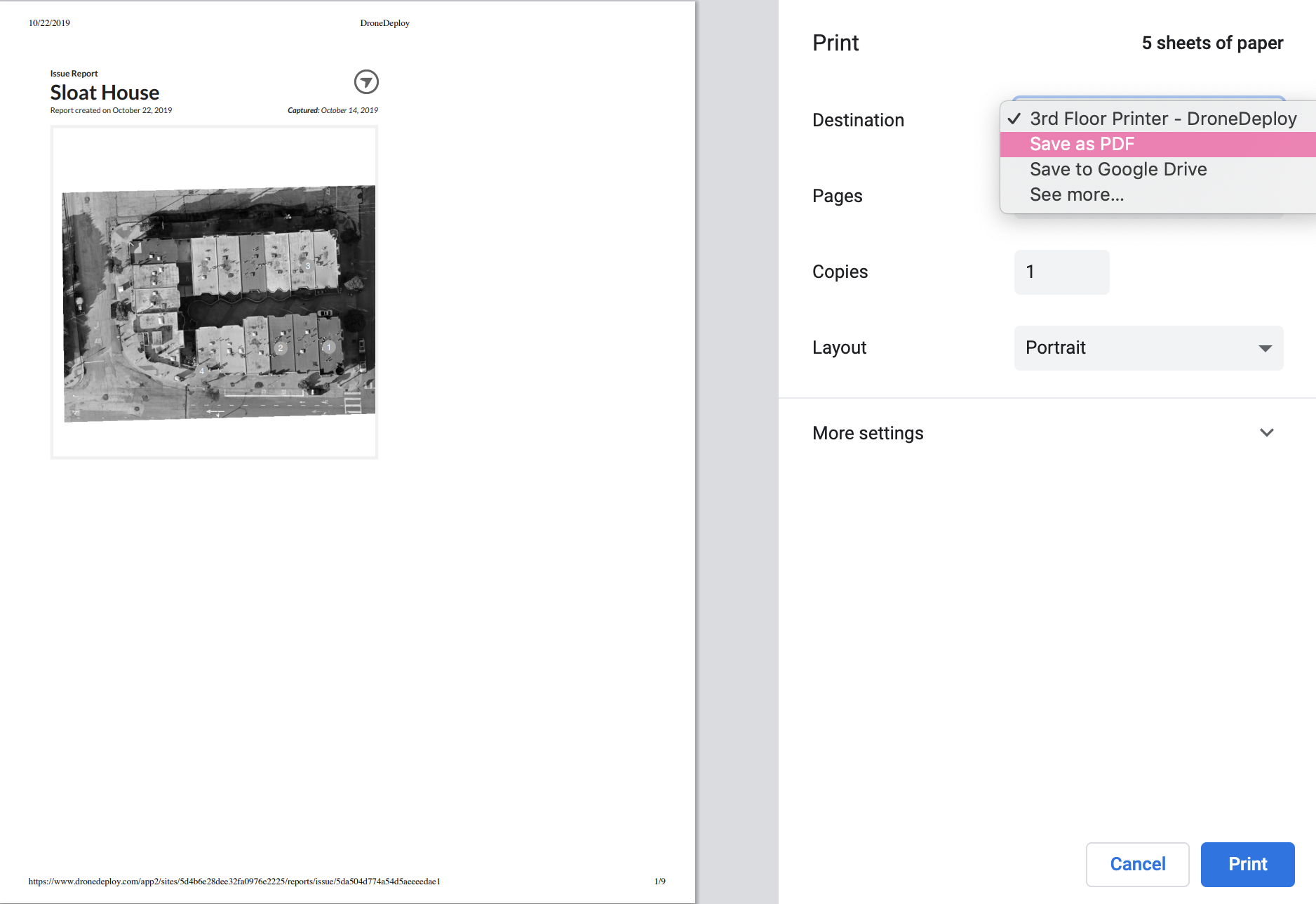Click the blue Print button
Image resolution: width=1316 pixels, height=904 pixels.
click(x=1247, y=864)
